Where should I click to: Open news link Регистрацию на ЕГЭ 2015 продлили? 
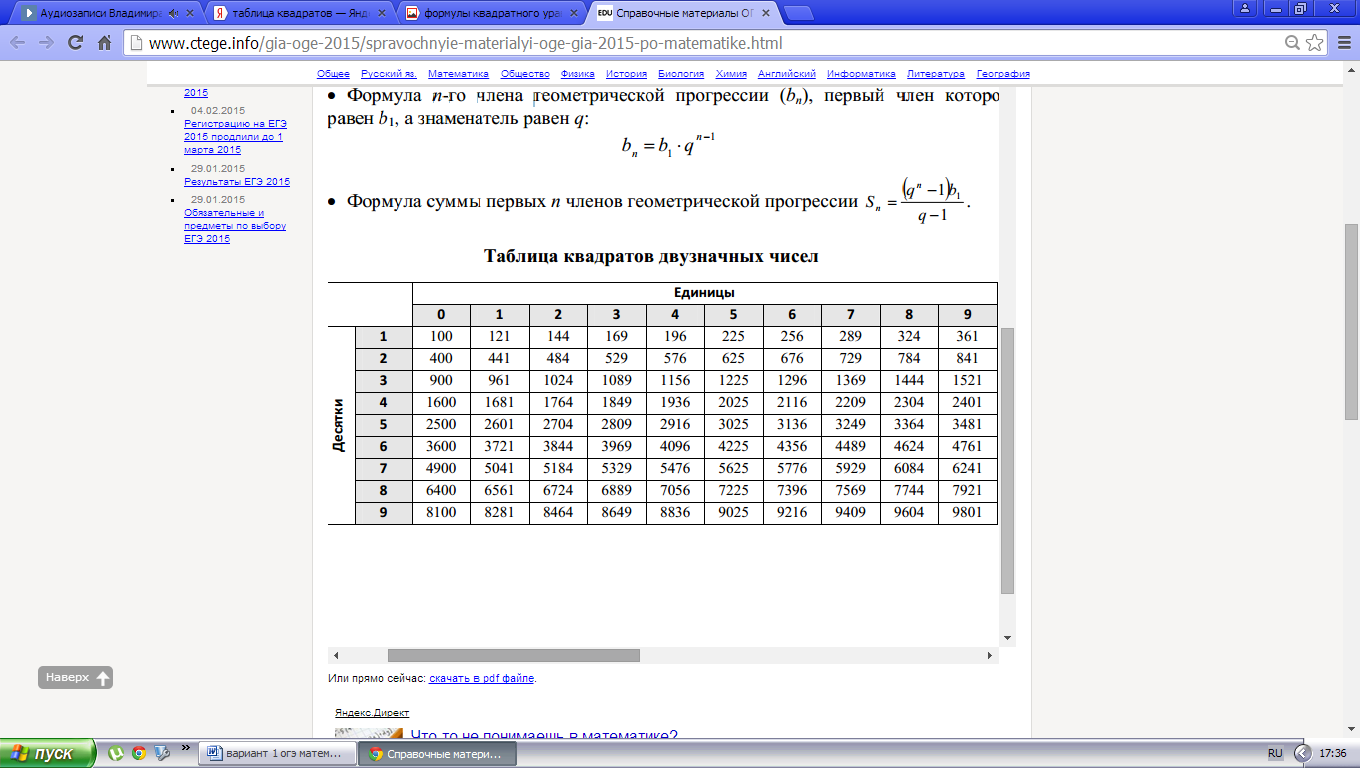click(x=234, y=136)
